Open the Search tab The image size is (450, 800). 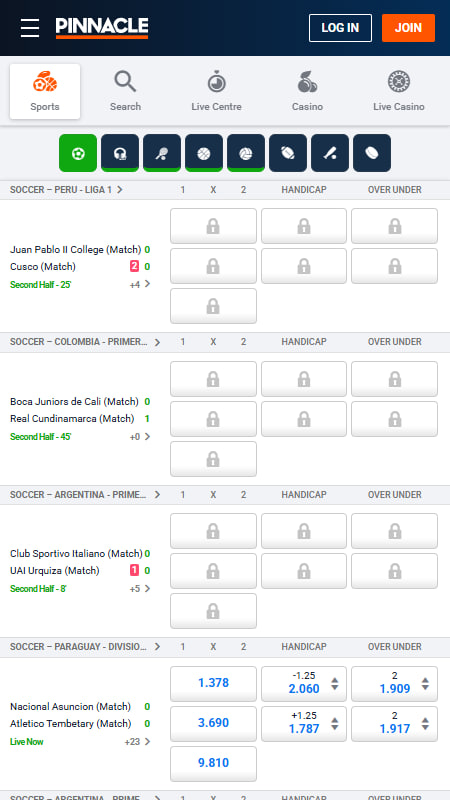click(x=126, y=91)
